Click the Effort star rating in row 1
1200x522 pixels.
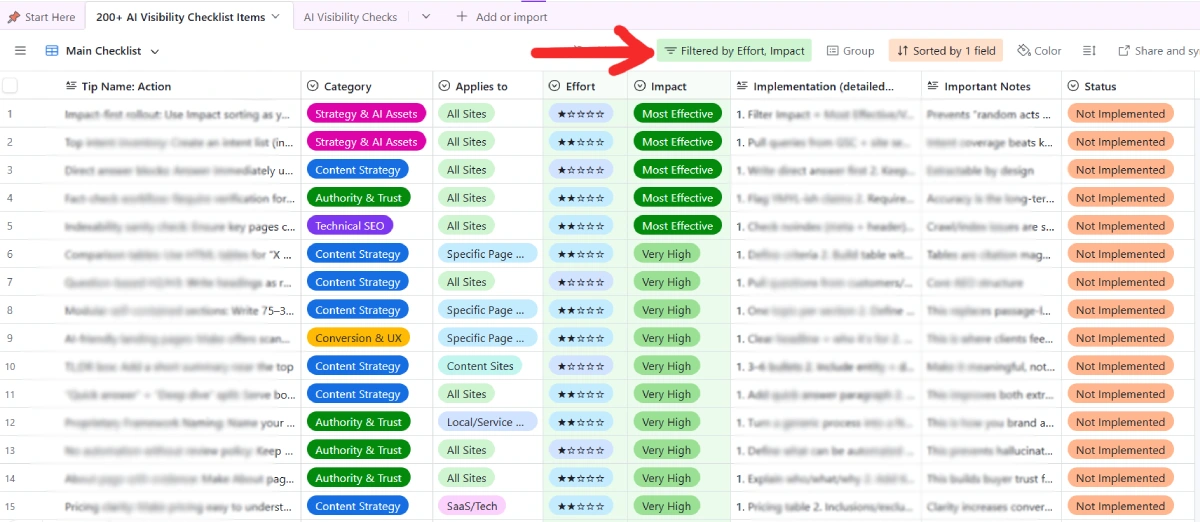click(581, 114)
